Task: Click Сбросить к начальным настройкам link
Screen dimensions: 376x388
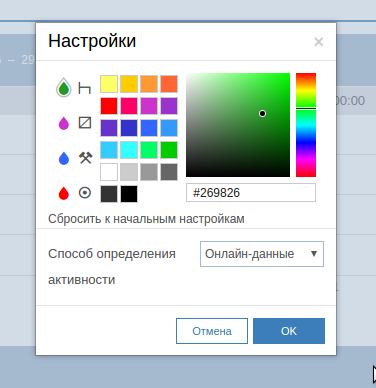Action: (x=146, y=219)
